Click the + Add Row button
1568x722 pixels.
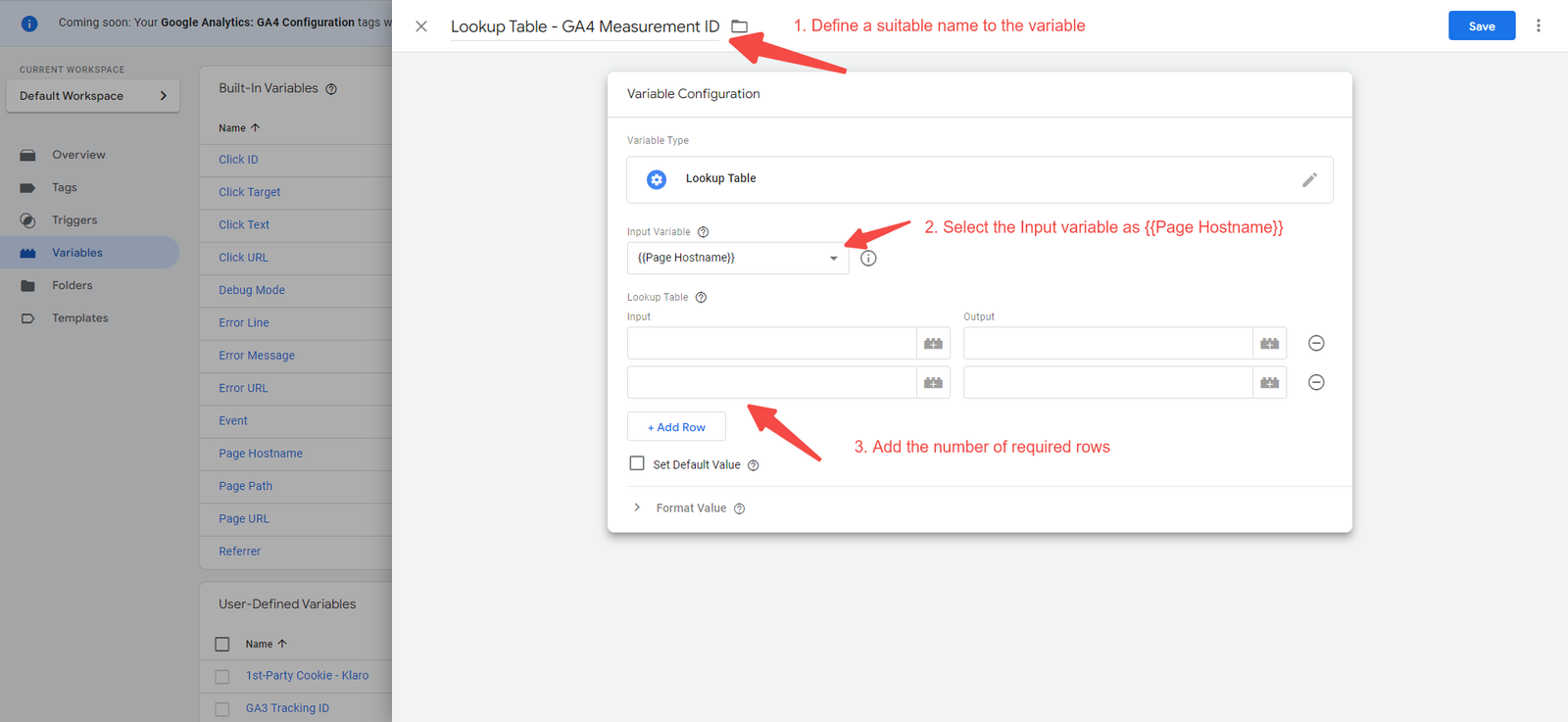(676, 427)
